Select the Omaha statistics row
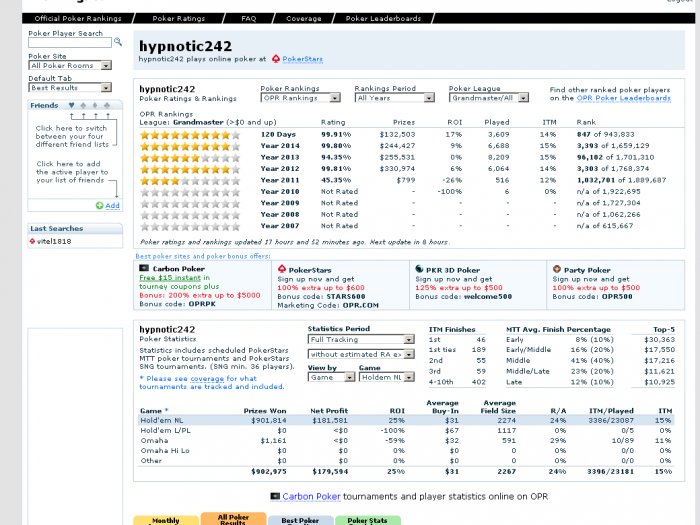The image size is (700, 525). point(406,441)
